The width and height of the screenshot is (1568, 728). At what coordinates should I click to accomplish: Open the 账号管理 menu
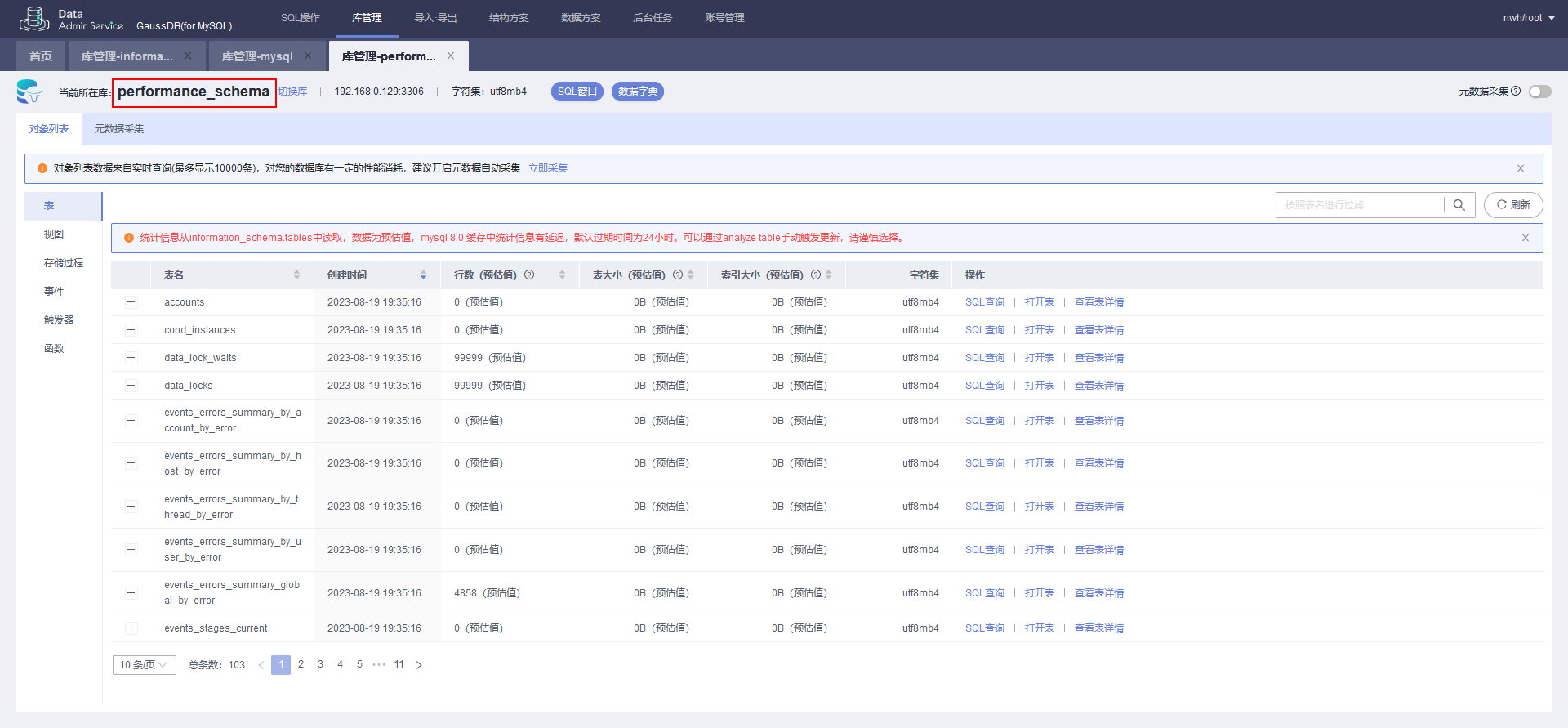pos(724,18)
